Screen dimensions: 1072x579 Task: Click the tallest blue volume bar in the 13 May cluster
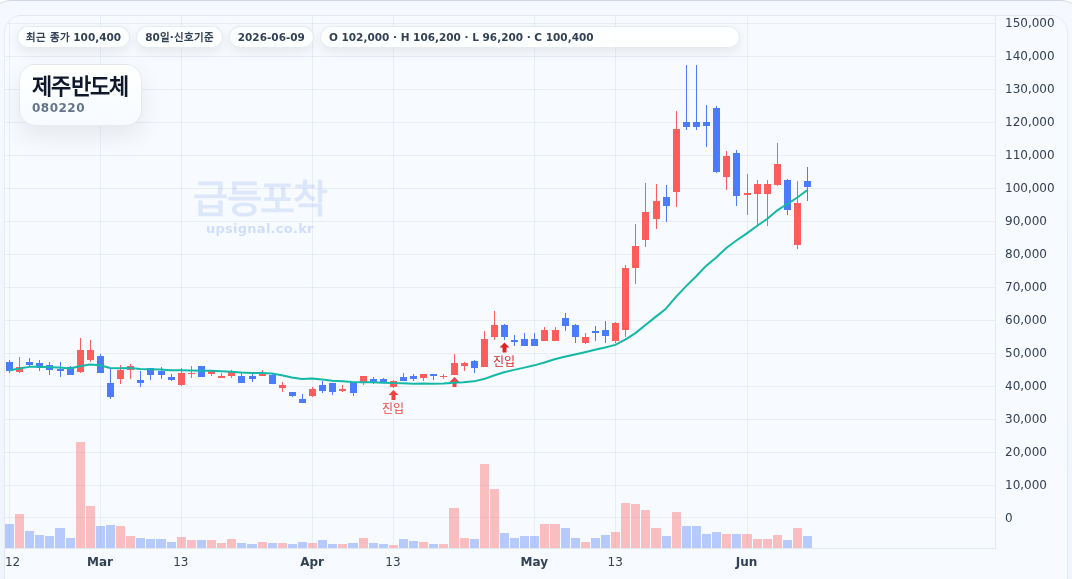[686, 537]
